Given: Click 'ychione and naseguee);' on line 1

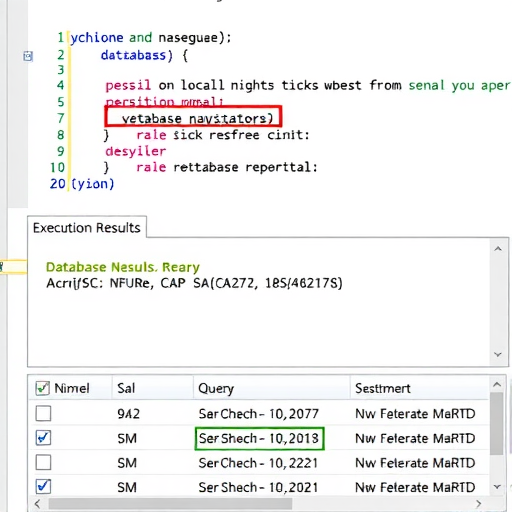Looking at the screenshot, I should pos(150,38).
